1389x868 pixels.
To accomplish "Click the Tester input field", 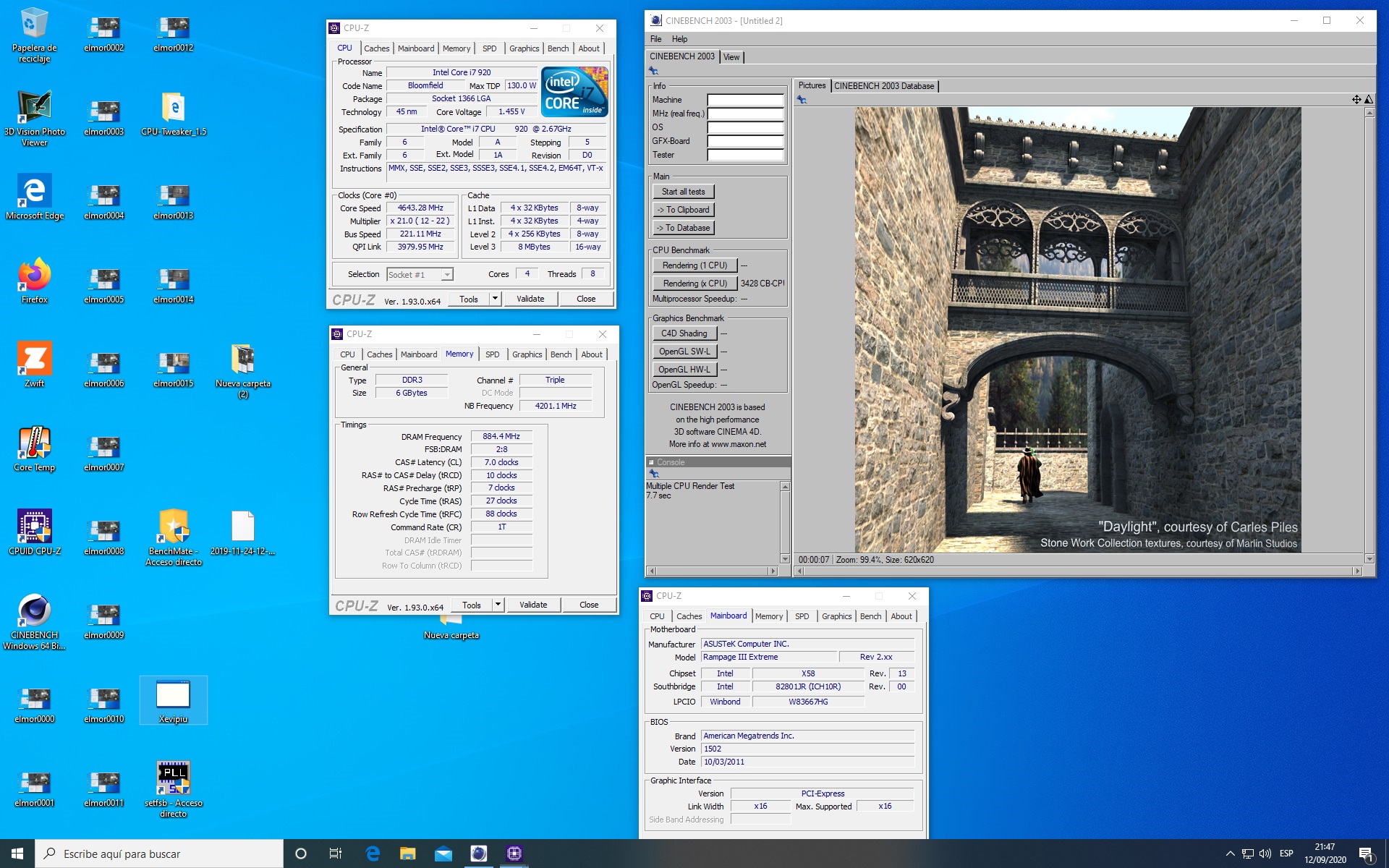I will (745, 155).
